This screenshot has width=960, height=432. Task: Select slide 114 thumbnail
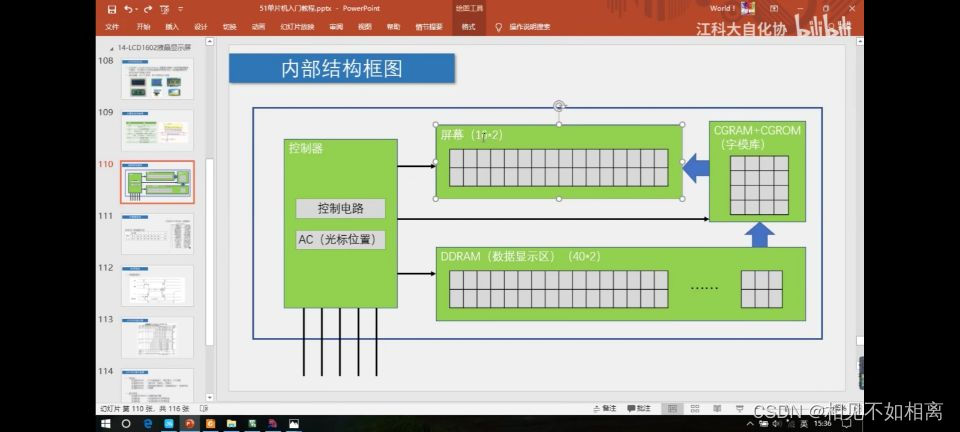(x=157, y=385)
